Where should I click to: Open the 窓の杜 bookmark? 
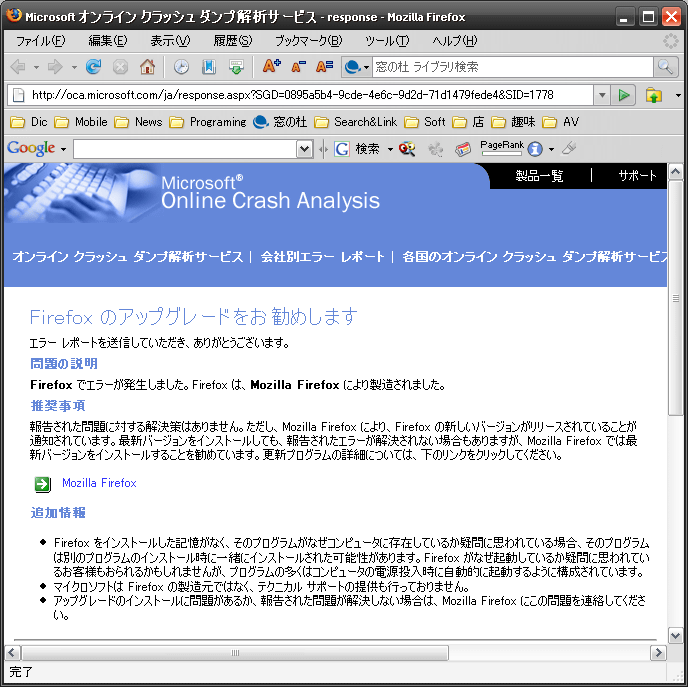(x=280, y=122)
